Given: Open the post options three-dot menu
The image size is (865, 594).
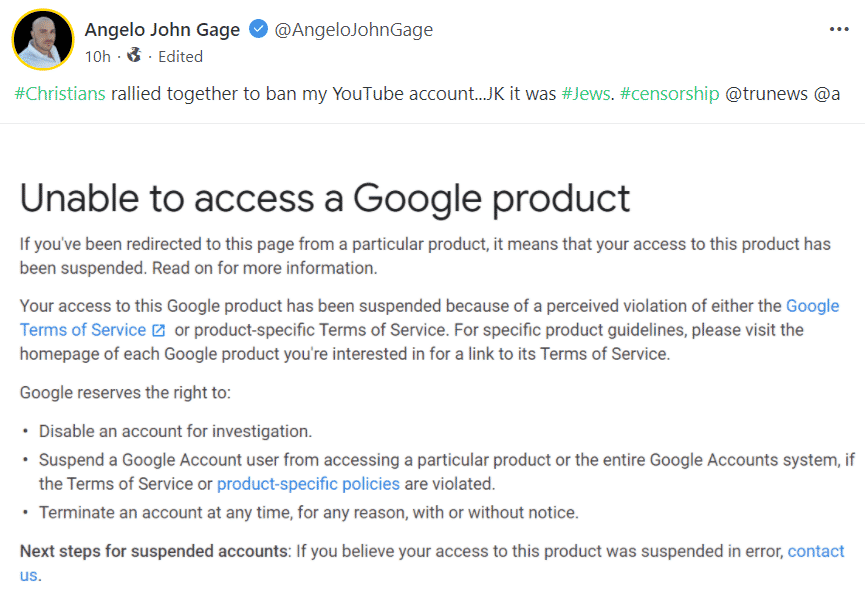Looking at the screenshot, I should (839, 29).
